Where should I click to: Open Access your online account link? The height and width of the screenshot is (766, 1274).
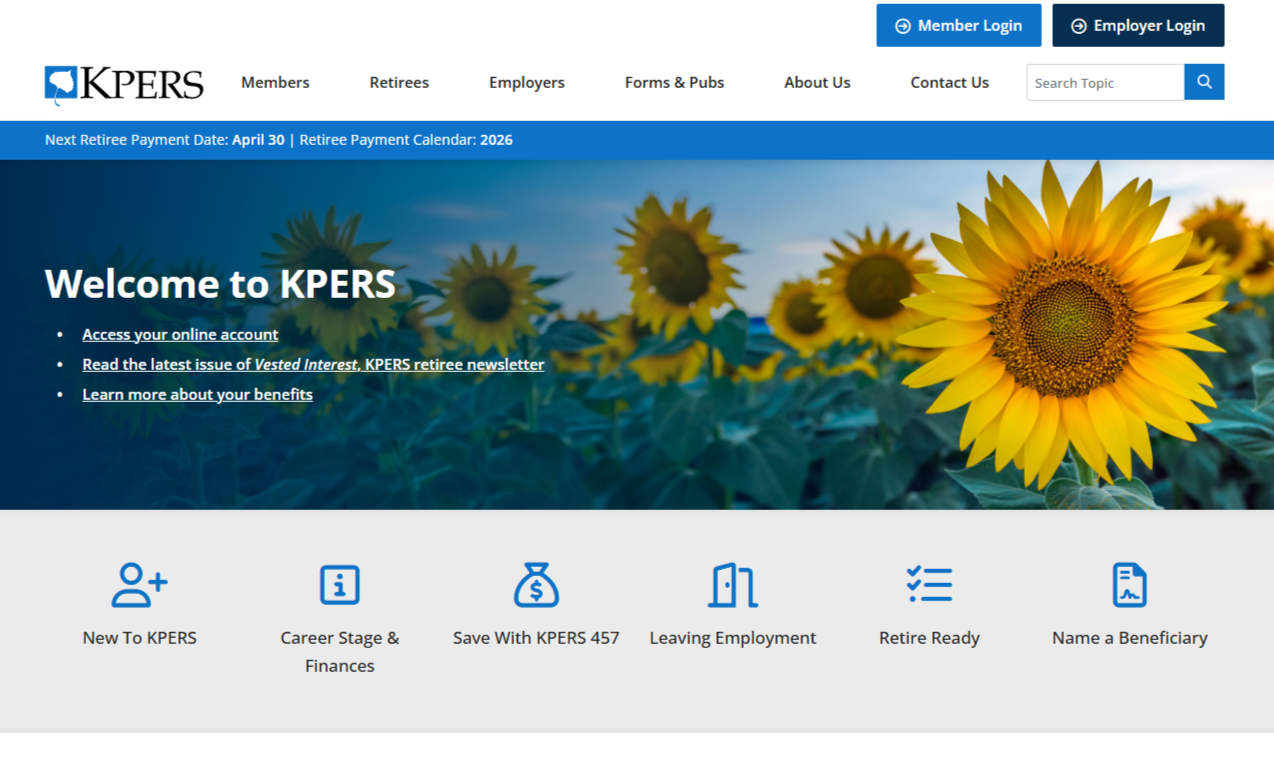tap(180, 334)
